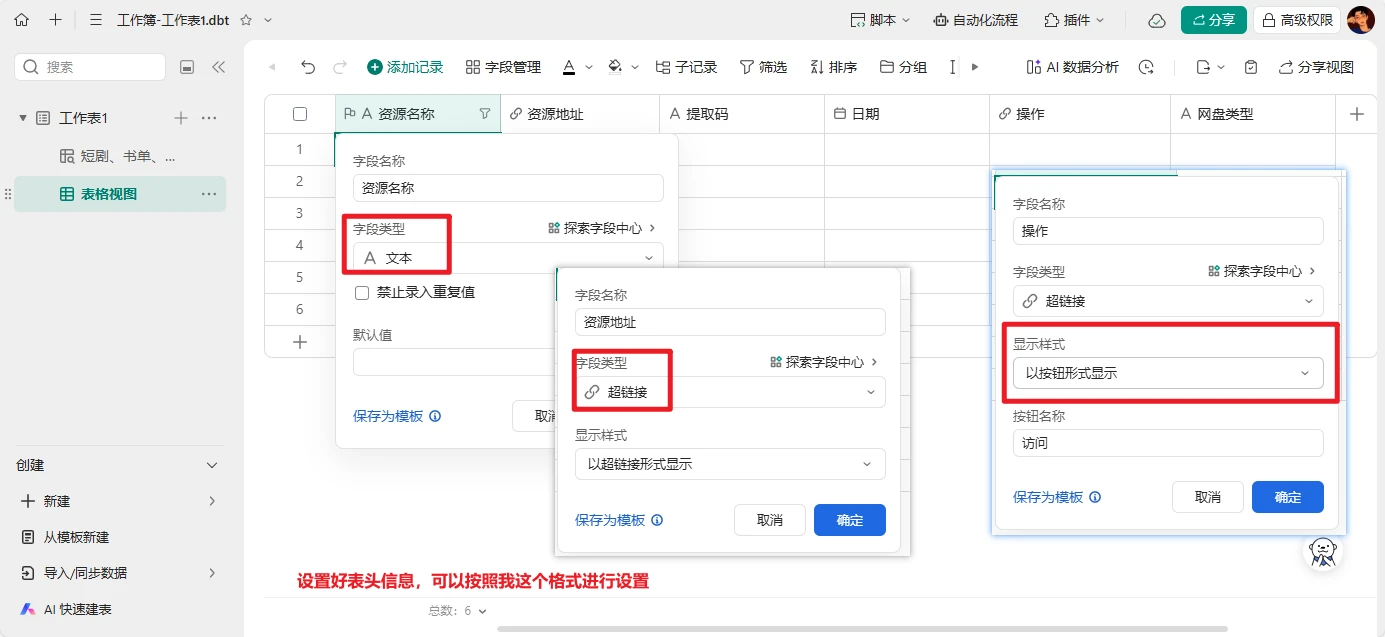Enable 禁止录入重复值 checkbox

pos(363,293)
